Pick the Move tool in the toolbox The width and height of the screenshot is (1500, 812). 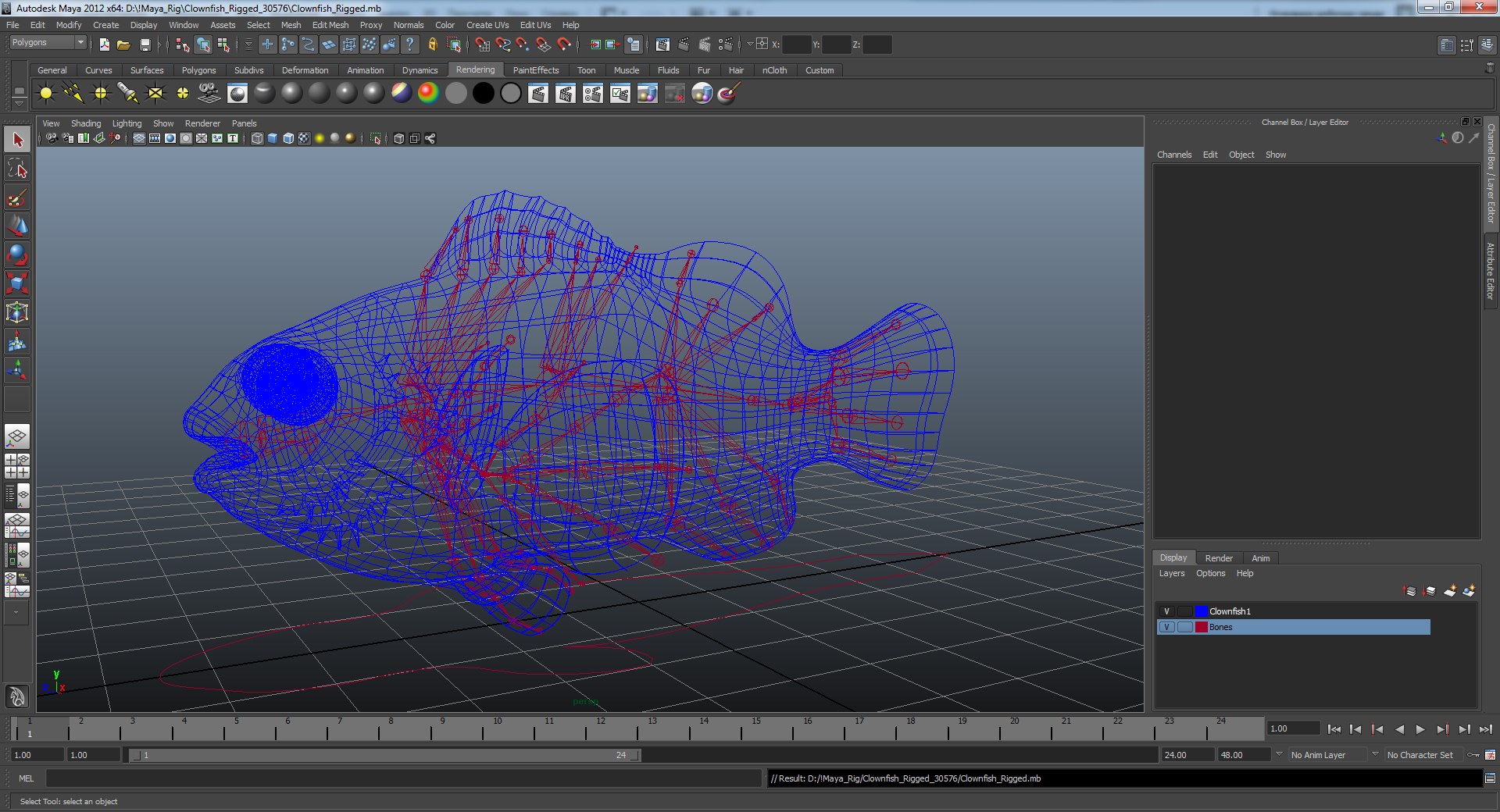17,226
